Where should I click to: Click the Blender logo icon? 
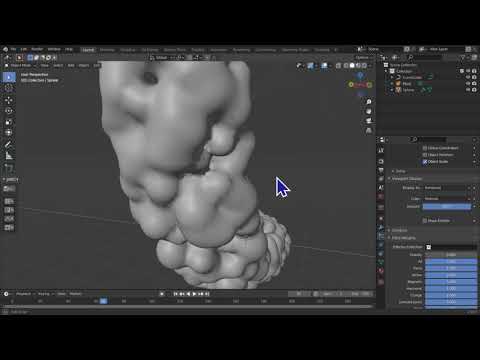(5, 49)
